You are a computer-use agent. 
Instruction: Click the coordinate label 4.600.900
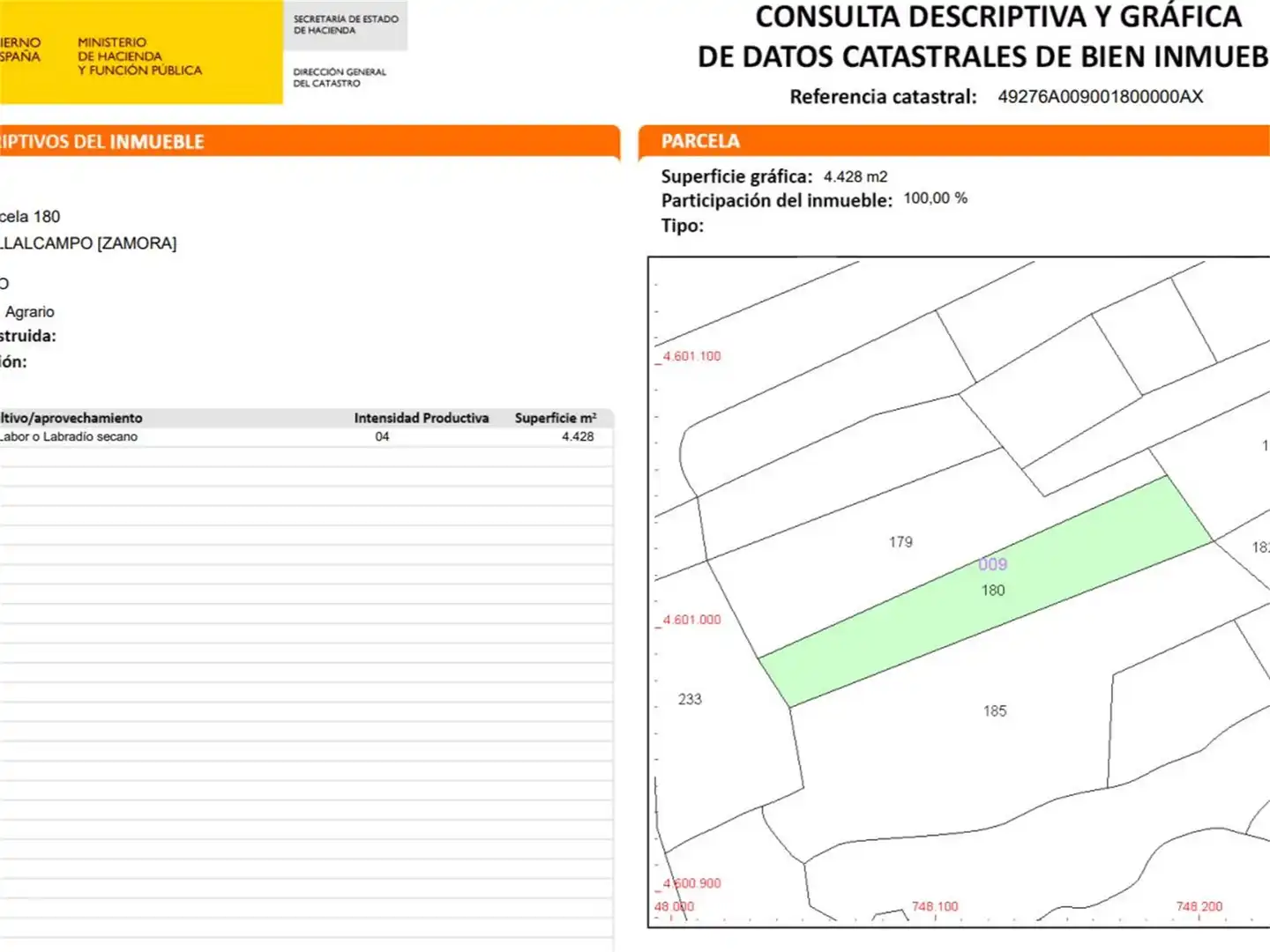[691, 883]
